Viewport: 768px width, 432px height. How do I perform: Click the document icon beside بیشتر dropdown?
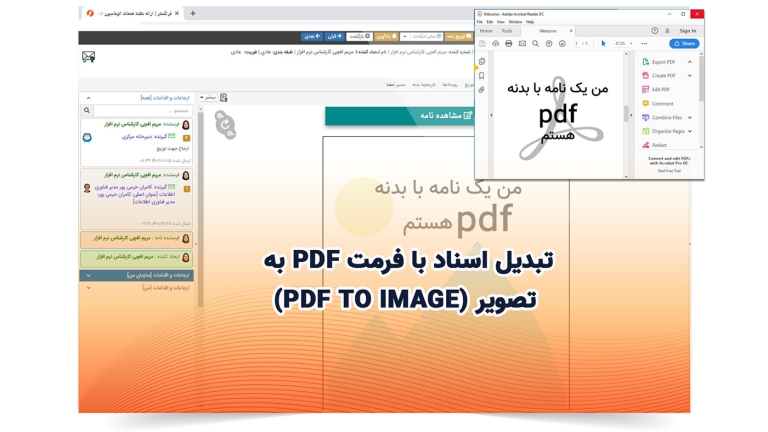click(x=224, y=98)
